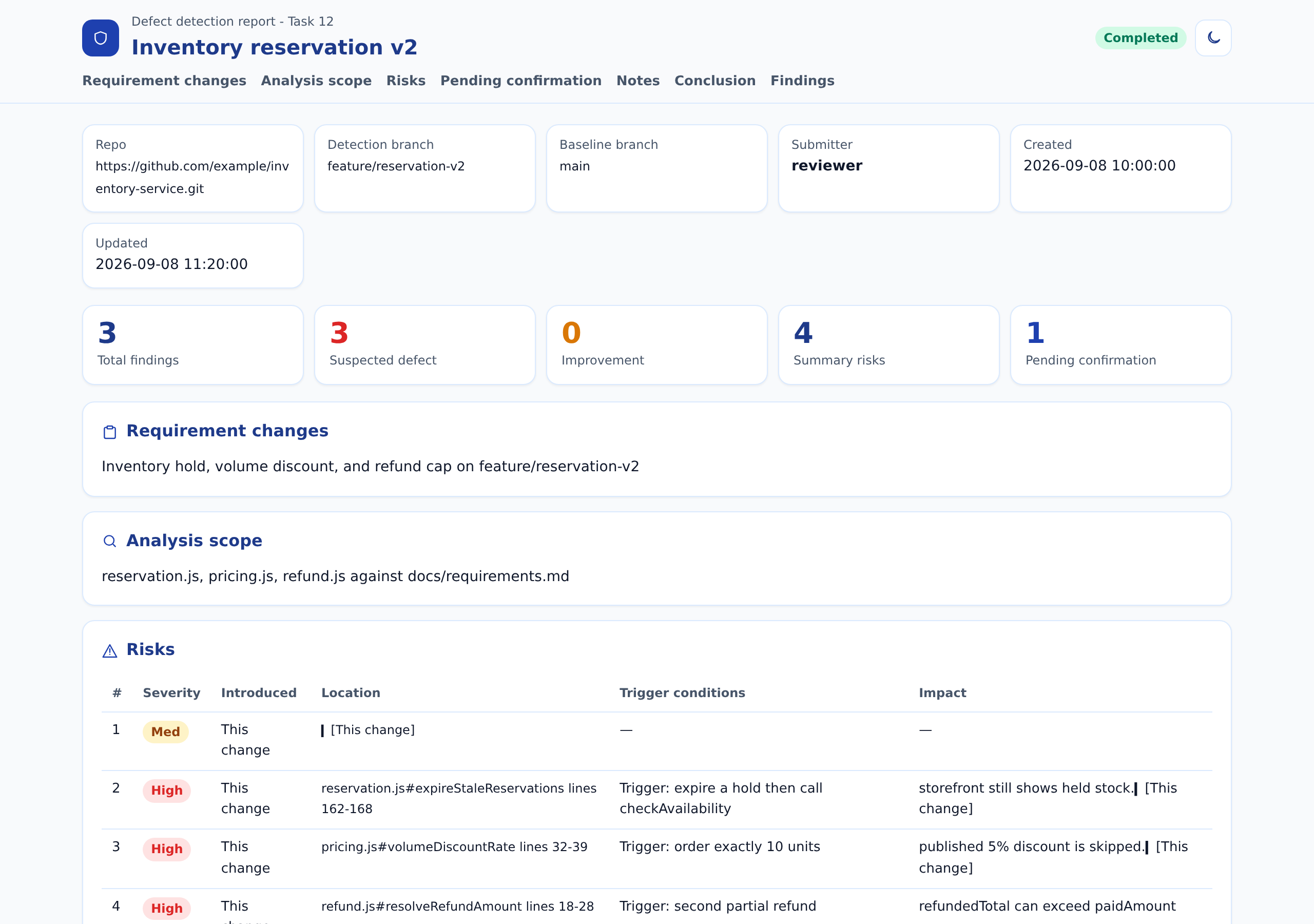Click impact 'published 5% discount is skipped'
Viewport: 1314px width, 924px height.
click(x=1031, y=846)
